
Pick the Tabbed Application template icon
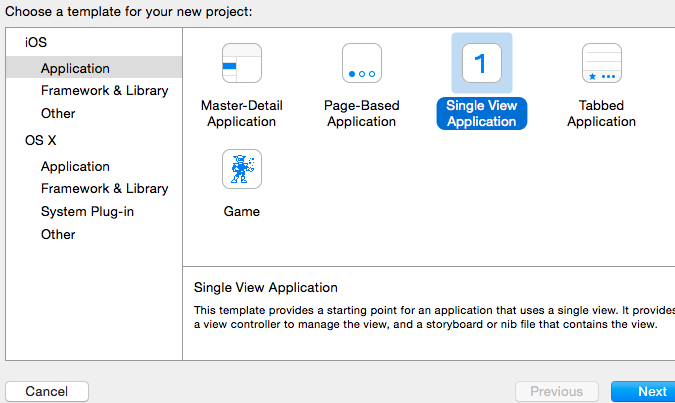[601, 64]
